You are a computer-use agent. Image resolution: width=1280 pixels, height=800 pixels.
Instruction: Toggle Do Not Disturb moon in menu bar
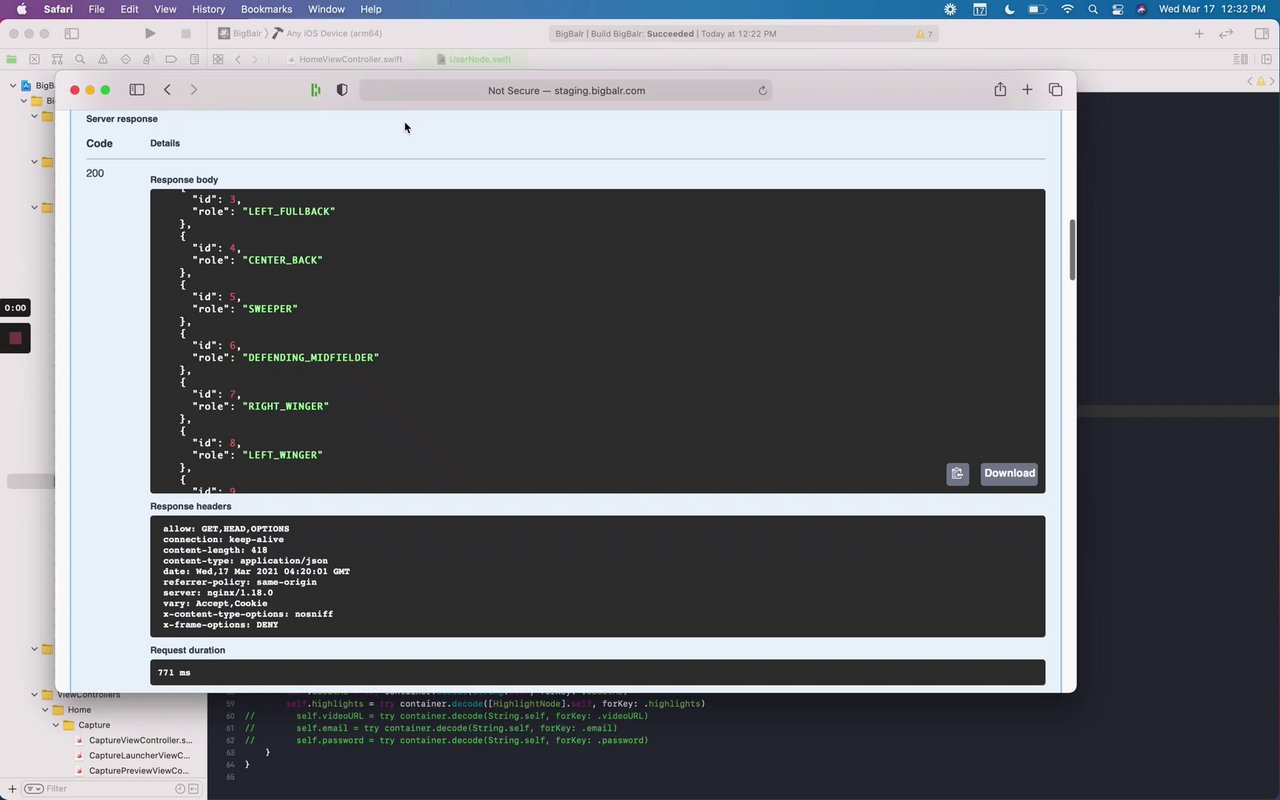pos(1009,9)
